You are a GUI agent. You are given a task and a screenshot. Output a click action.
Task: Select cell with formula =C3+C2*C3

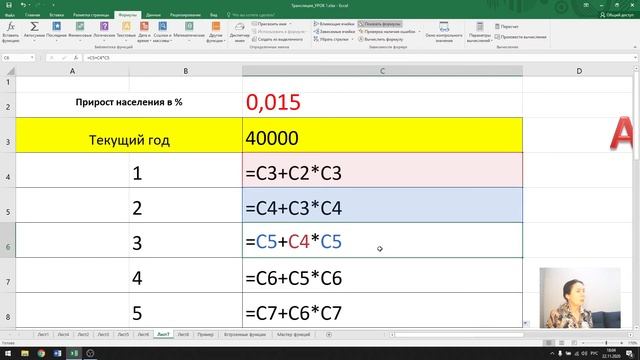(x=382, y=171)
